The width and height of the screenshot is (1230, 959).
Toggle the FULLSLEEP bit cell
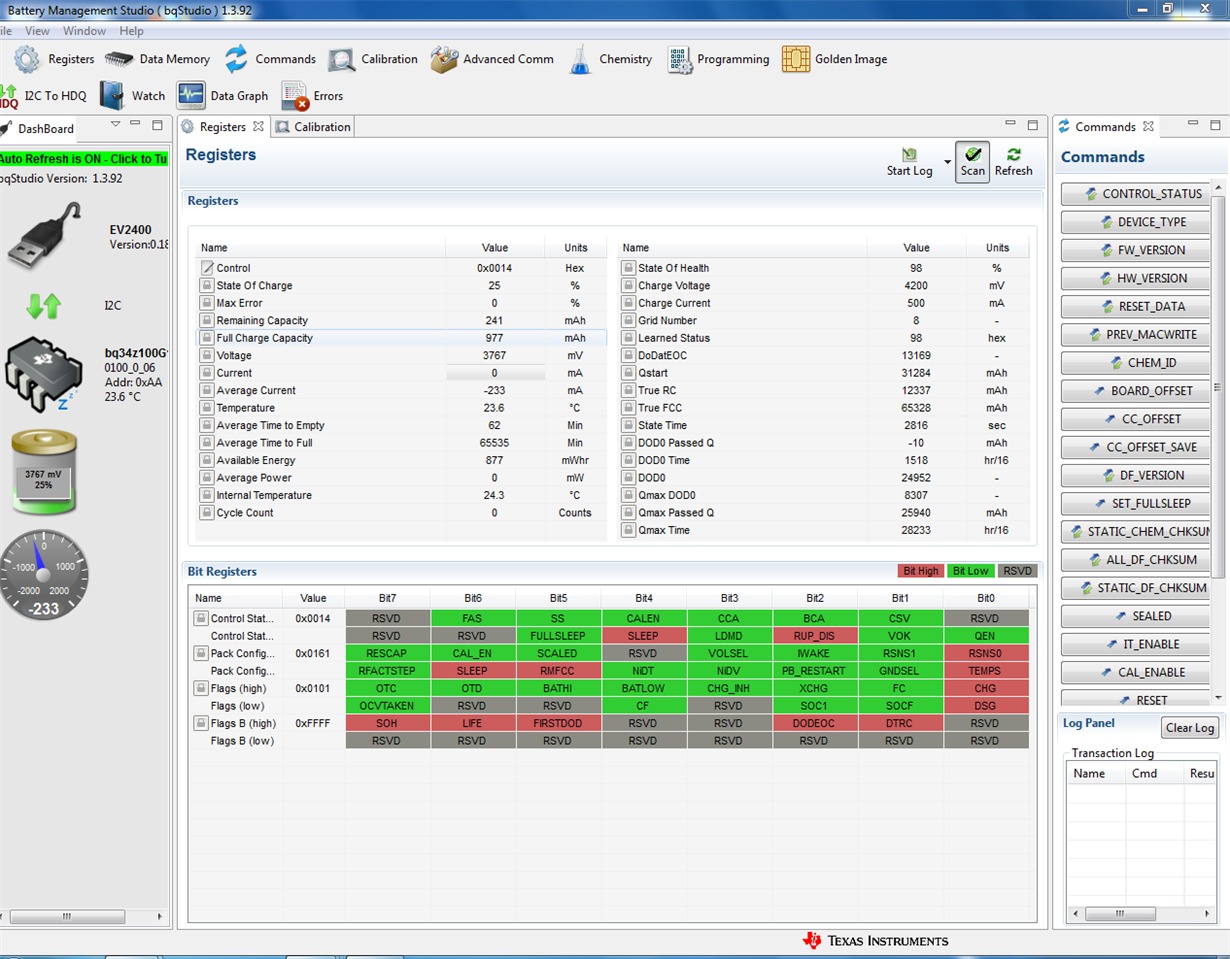[559, 636]
